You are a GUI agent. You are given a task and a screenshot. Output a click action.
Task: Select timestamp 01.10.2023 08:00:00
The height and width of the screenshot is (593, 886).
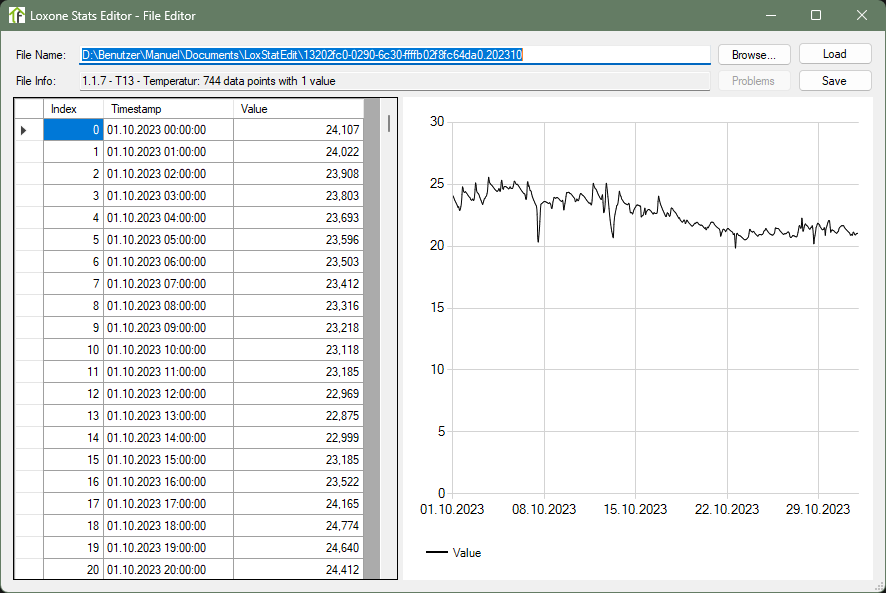point(168,306)
